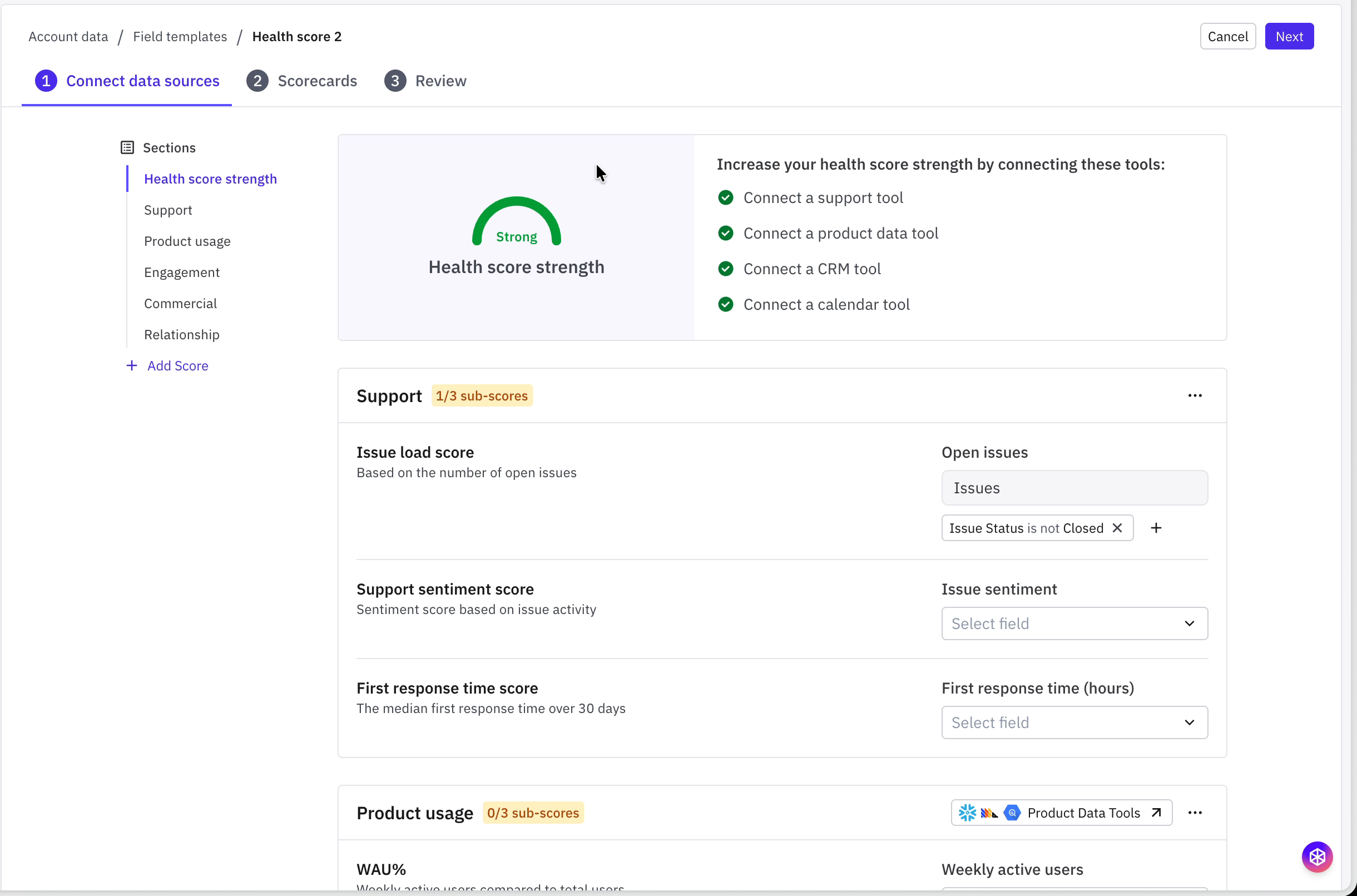Click the product data tool checkmark
1357x896 pixels.
[x=726, y=233]
